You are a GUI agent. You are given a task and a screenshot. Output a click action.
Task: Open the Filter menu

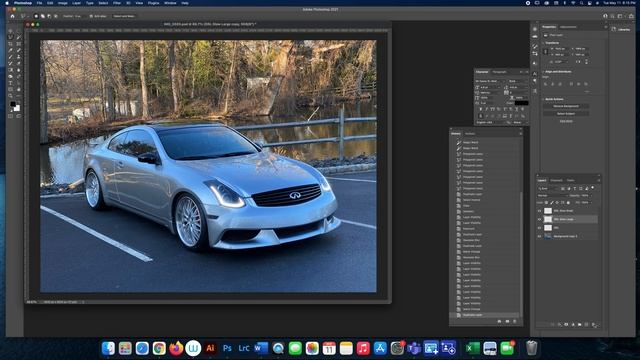click(x=117, y=3)
